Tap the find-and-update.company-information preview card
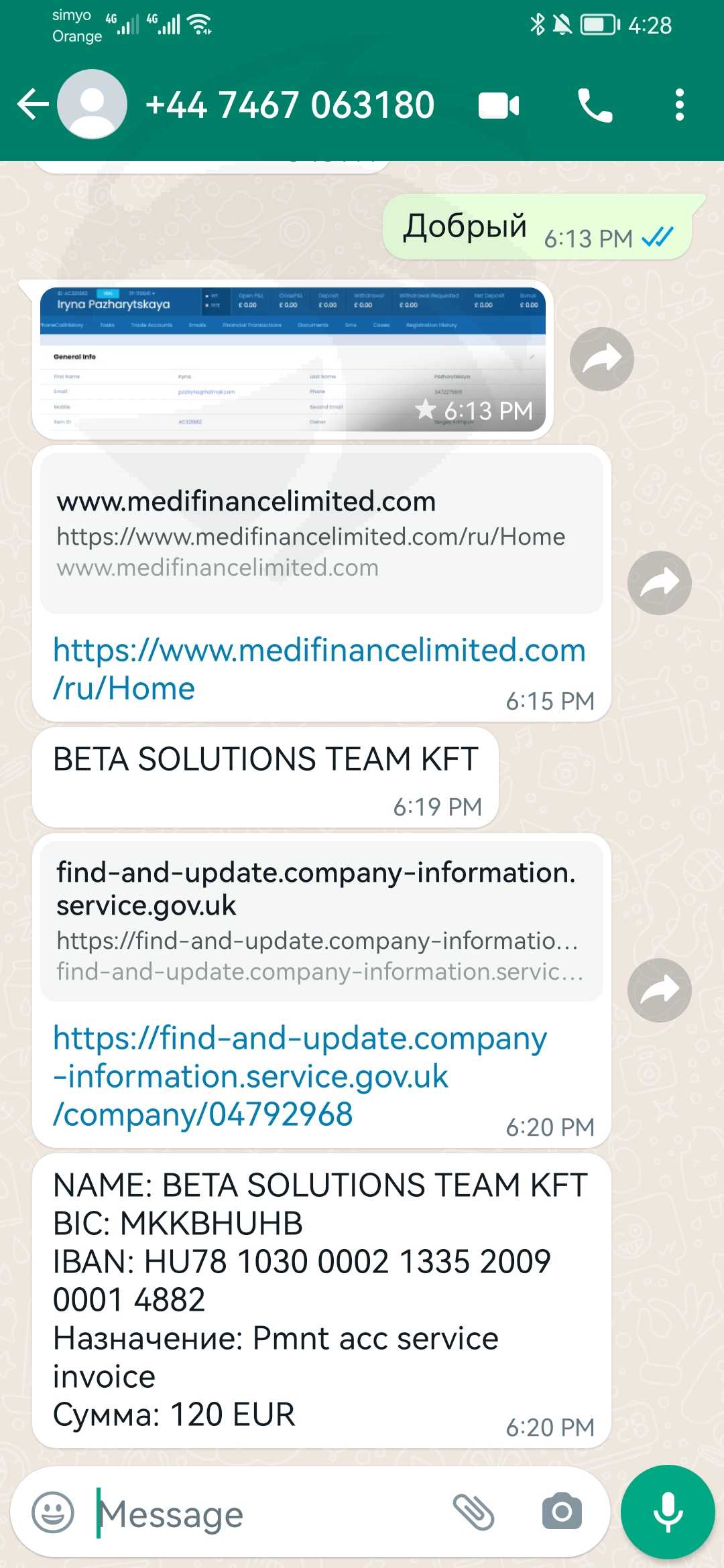 (322, 921)
